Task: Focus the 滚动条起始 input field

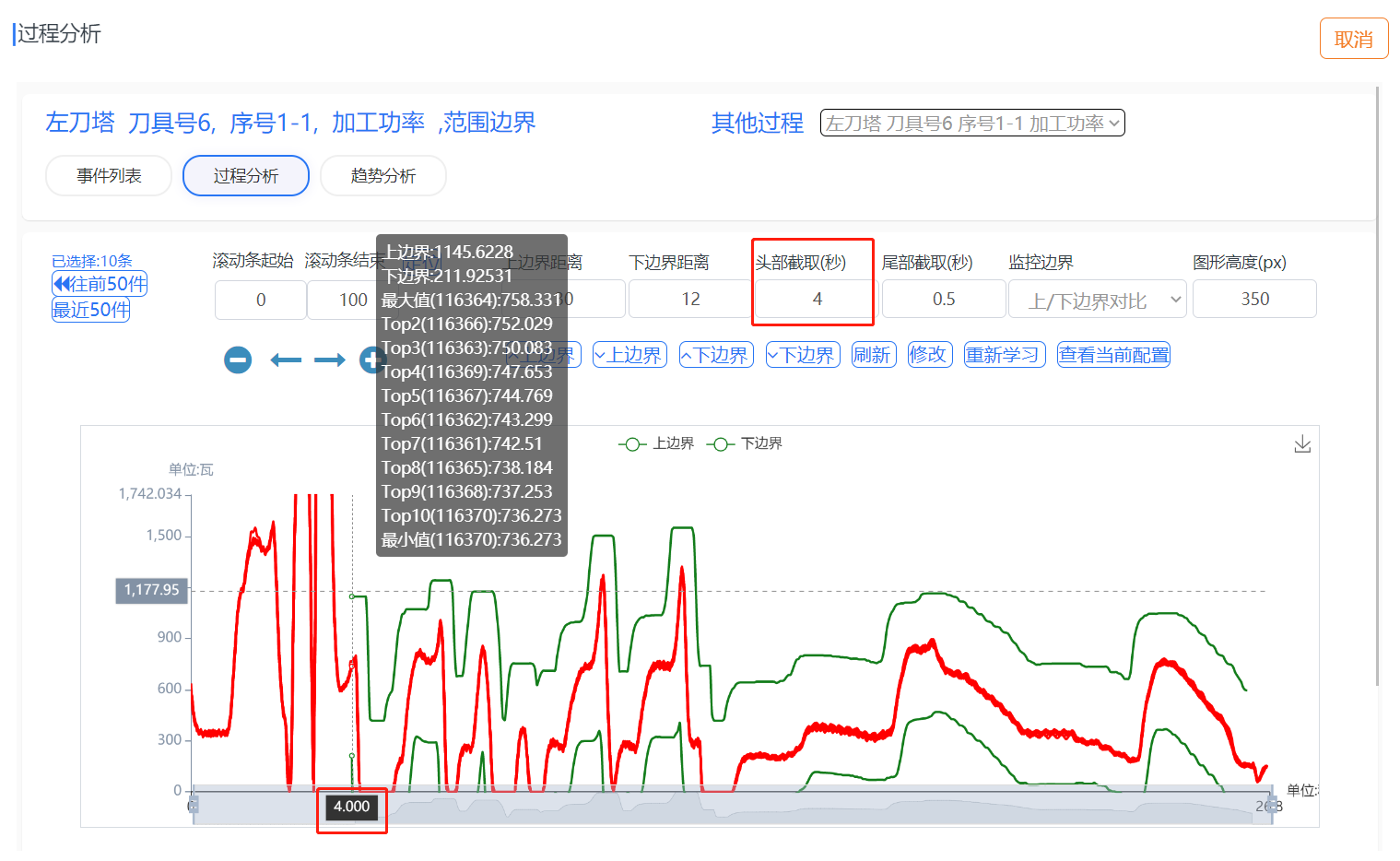Action: (x=261, y=300)
